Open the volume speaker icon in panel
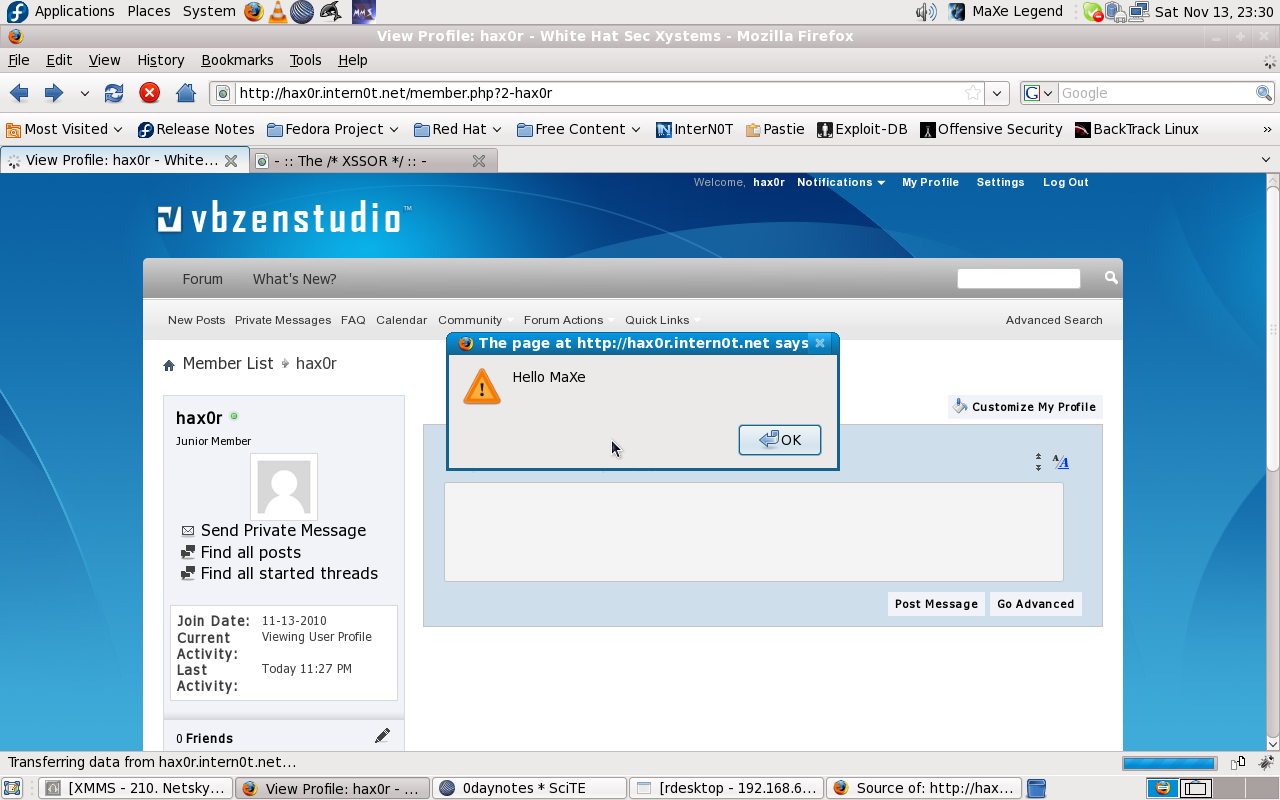 (925, 12)
